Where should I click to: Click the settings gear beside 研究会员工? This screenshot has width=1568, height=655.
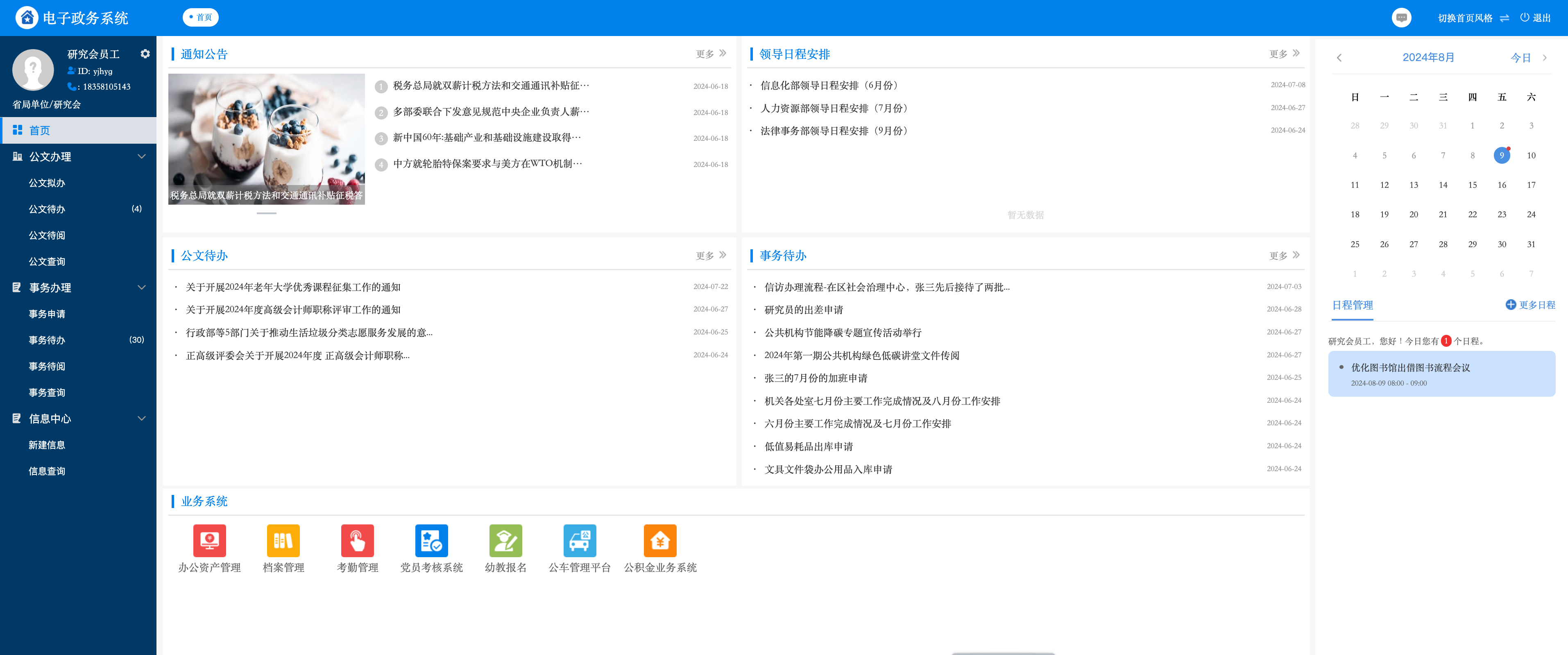(x=145, y=54)
